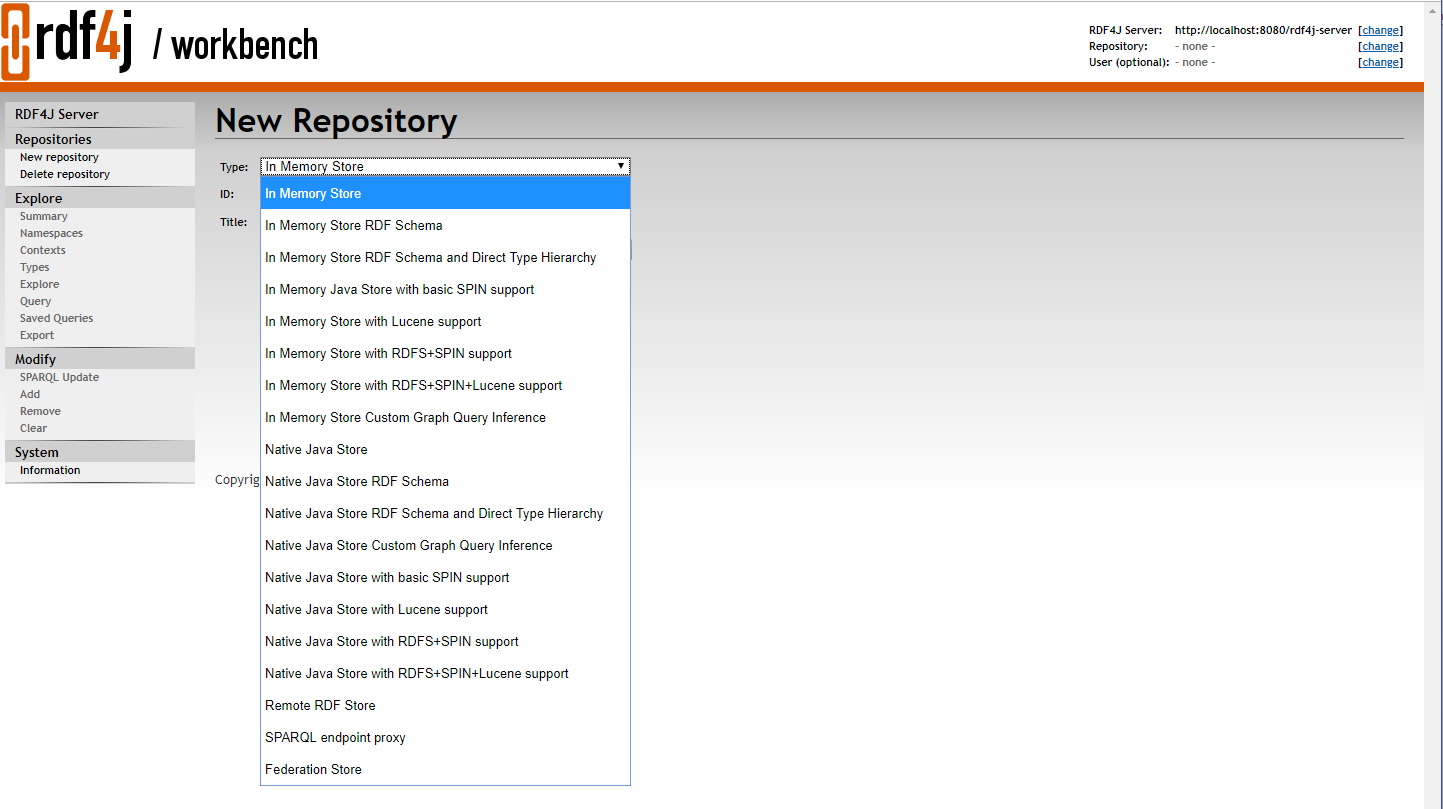This screenshot has height=809, width=1443.
Task: Choose Native Java Store option
Action: pyautogui.click(x=445, y=449)
